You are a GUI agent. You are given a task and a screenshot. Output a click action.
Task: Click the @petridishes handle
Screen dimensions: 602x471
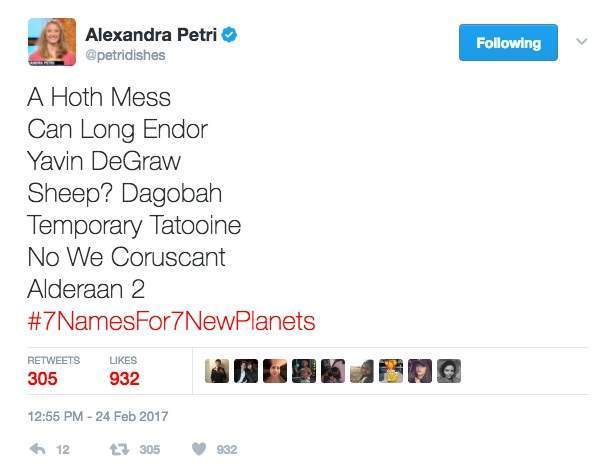tap(125, 55)
